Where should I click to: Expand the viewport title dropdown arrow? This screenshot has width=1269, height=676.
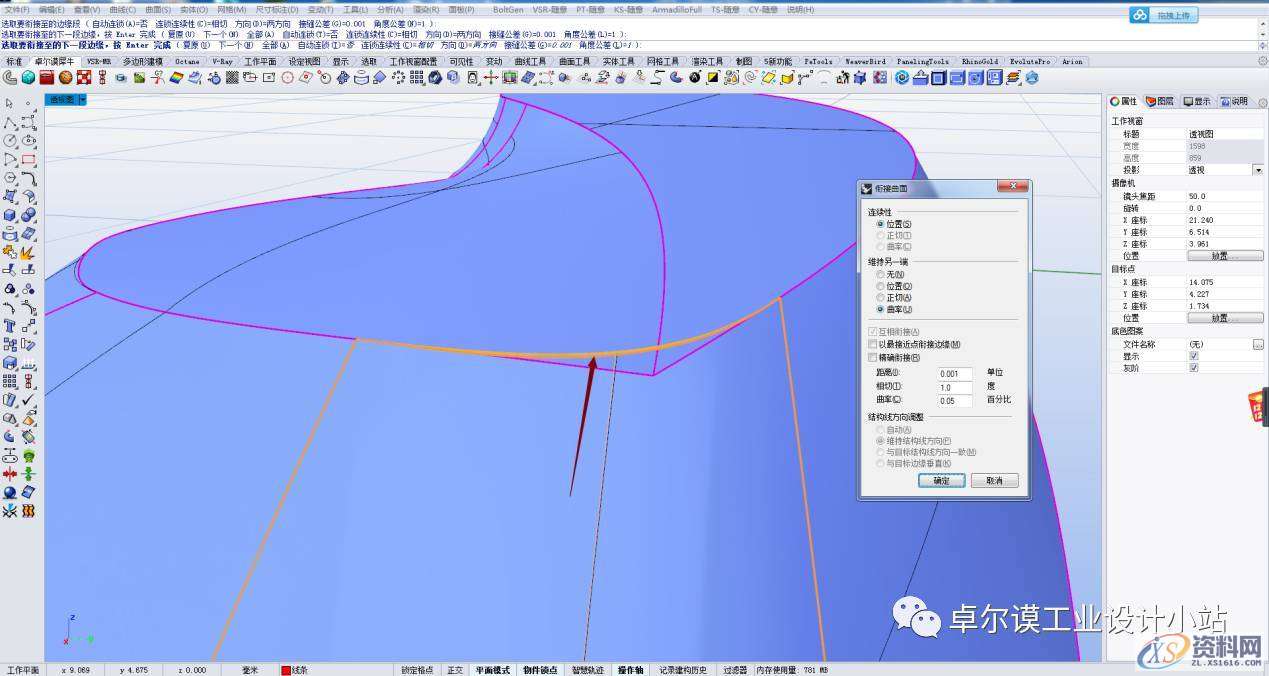(82, 100)
